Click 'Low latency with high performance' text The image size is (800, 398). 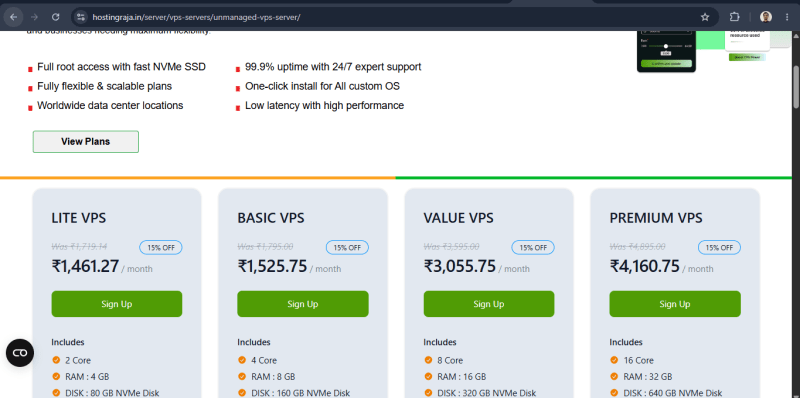(324, 106)
